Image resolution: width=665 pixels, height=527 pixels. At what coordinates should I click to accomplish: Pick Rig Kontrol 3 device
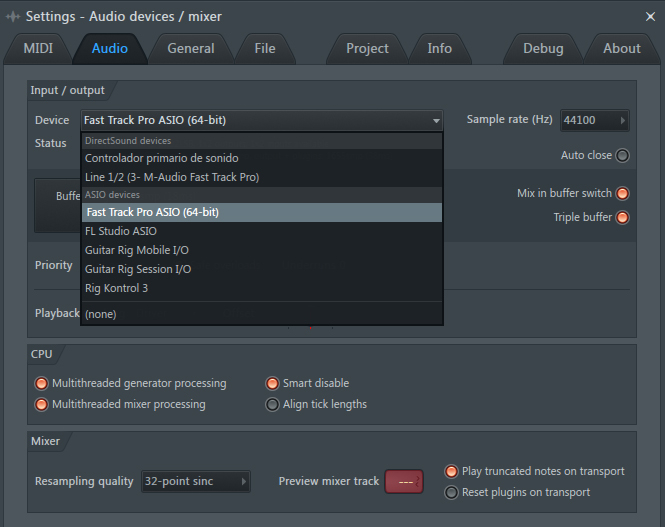tap(262, 288)
